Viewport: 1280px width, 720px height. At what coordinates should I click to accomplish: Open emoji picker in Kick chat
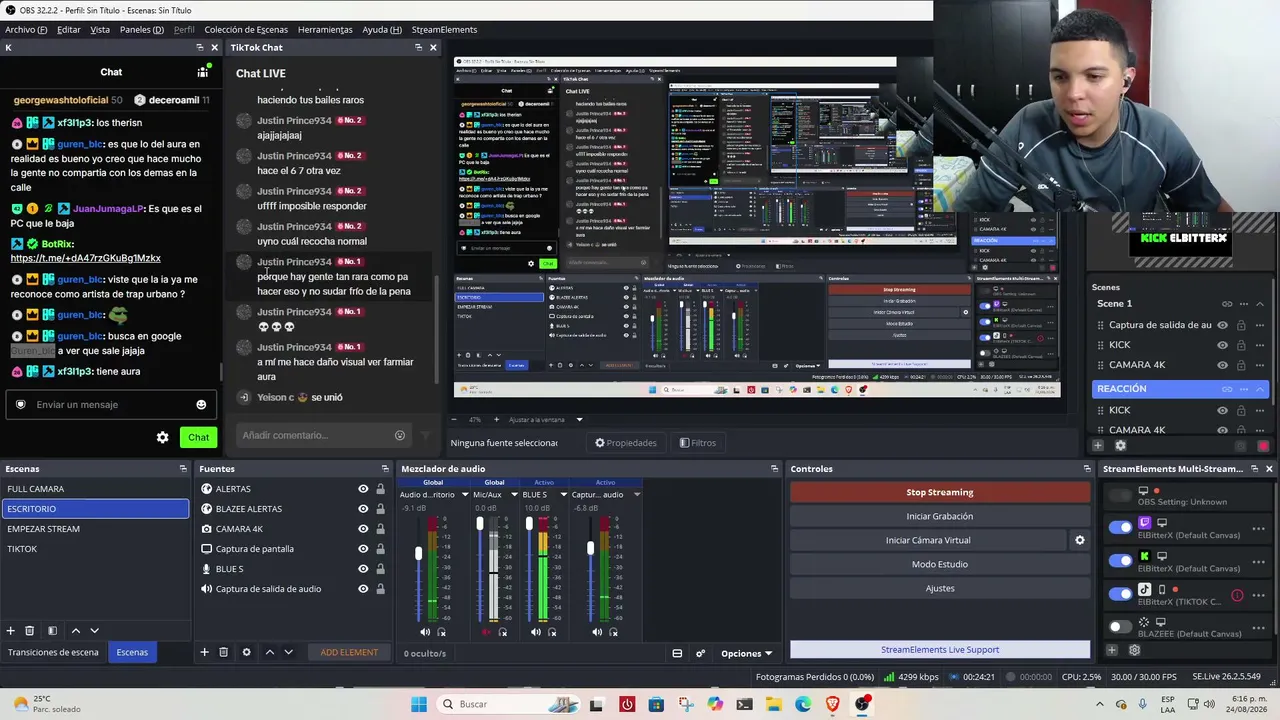[201, 404]
